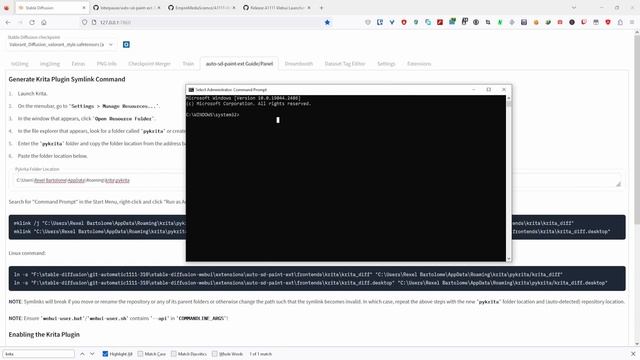The image size is (640, 360).
Task: Click the extension icon shaped like a V
Action: [x=392, y=22]
